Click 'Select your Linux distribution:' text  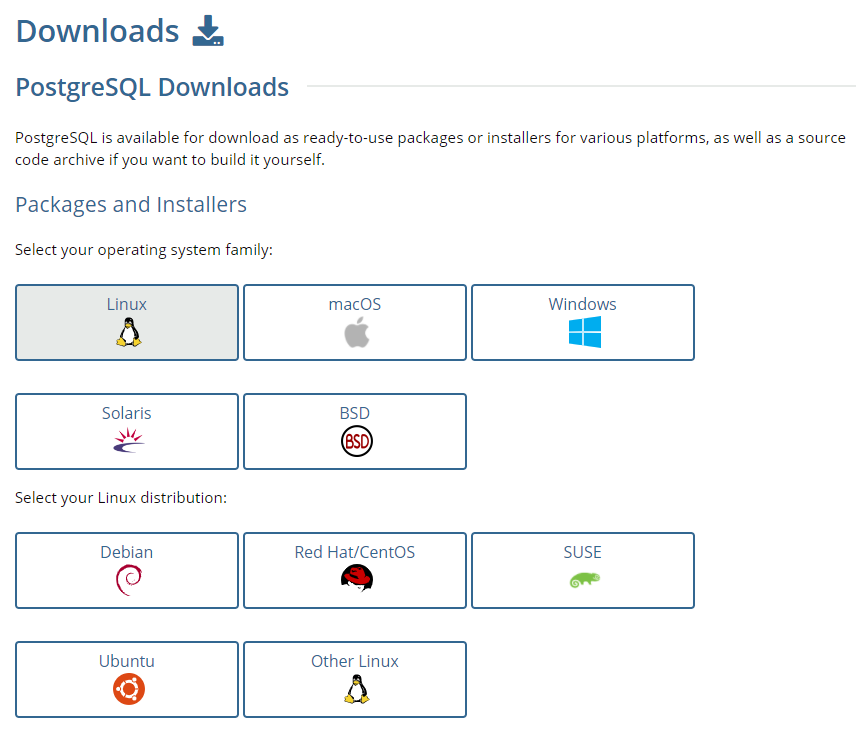click(121, 498)
